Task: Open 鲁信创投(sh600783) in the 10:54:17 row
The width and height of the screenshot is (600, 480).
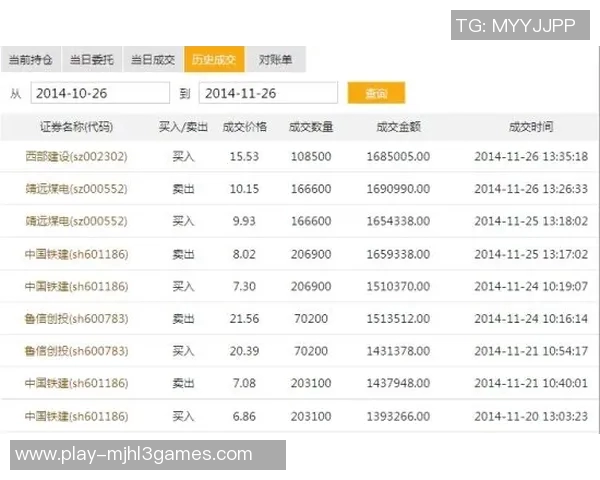Action: click(77, 351)
